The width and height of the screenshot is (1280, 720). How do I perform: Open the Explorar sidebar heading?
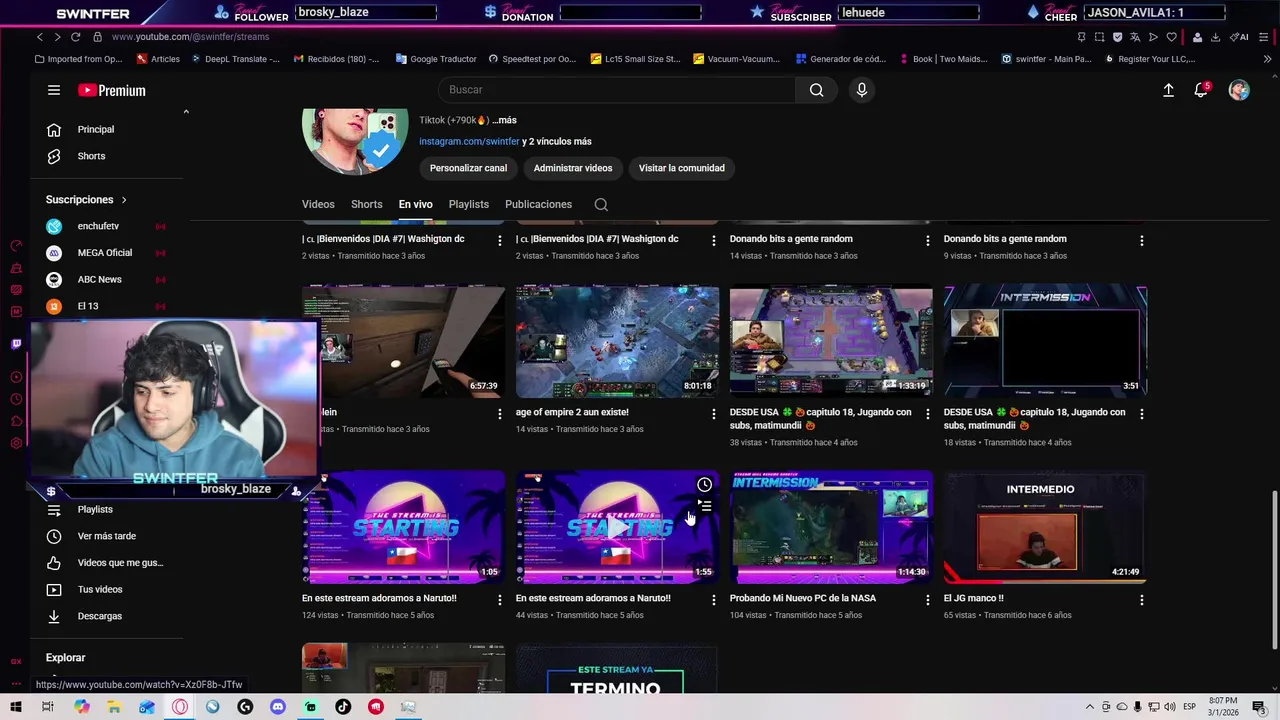pos(65,658)
